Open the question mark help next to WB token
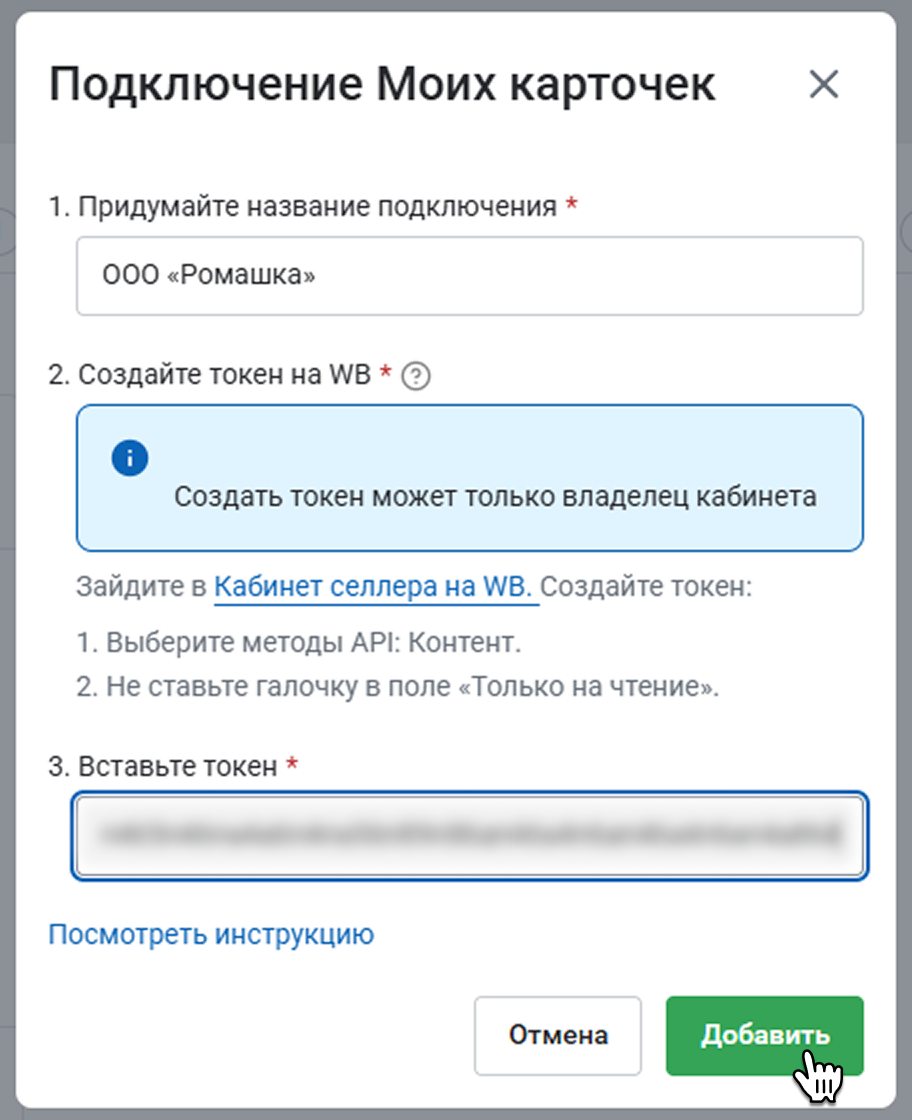The width and height of the screenshot is (912, 1120). [x=416, y=376]
